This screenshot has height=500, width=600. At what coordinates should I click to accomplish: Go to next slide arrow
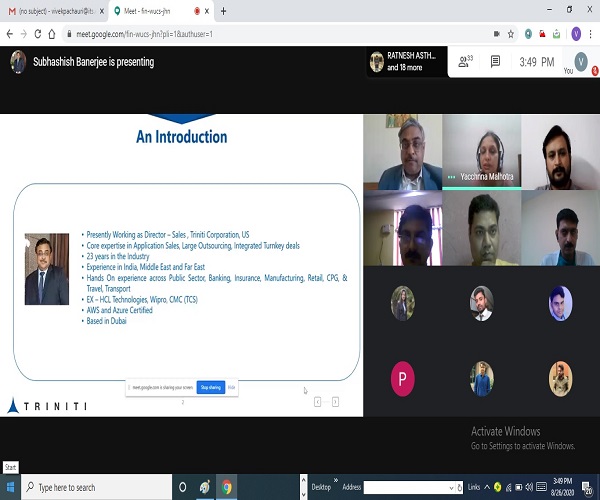coord(335,402)
